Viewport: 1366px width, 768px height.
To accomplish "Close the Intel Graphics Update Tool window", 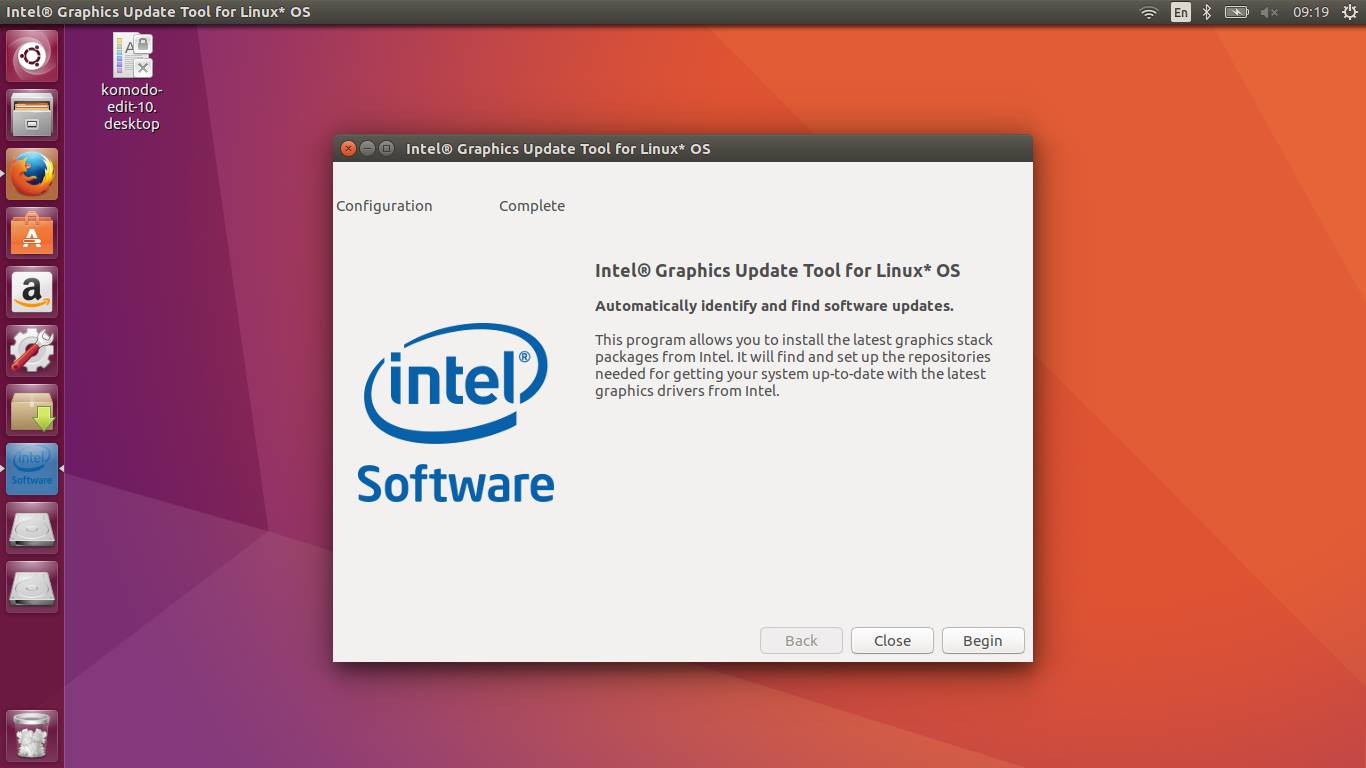I will click(348, 148).
